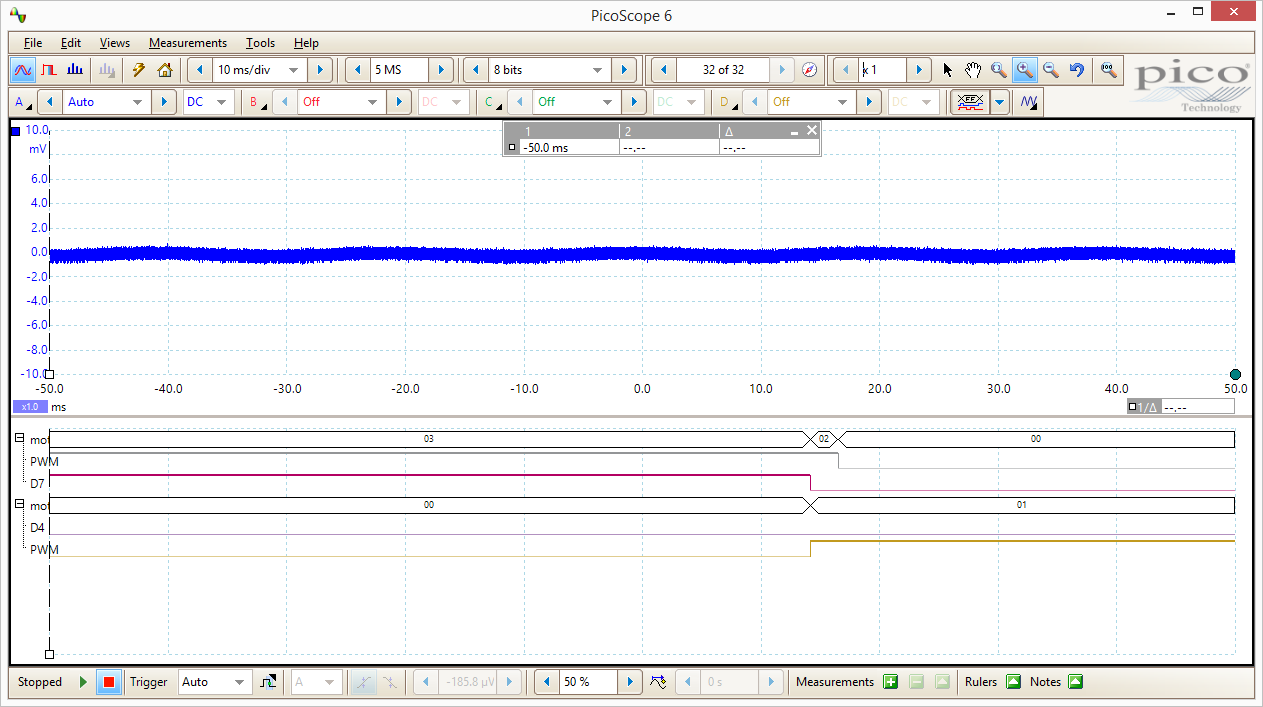This screenshot has height=707, width=1263.
Task: Open the Measurements menu
Action: coord(188,43)
